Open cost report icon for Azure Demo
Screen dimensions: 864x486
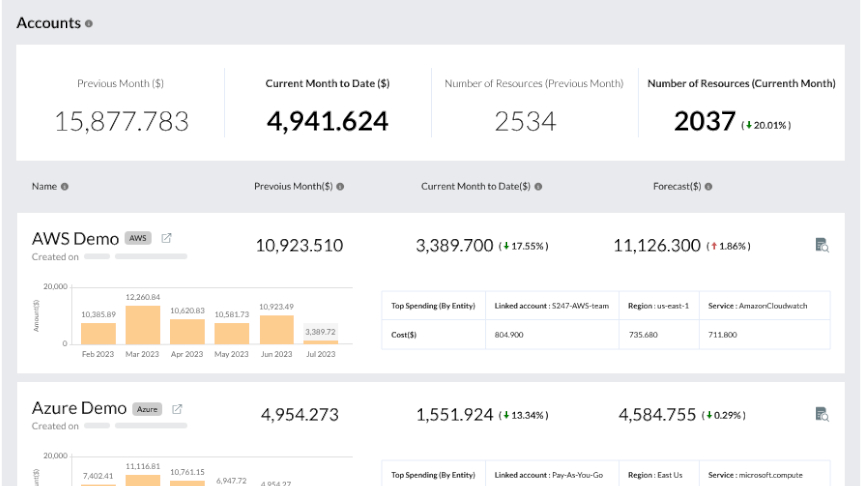pos(822,414)
